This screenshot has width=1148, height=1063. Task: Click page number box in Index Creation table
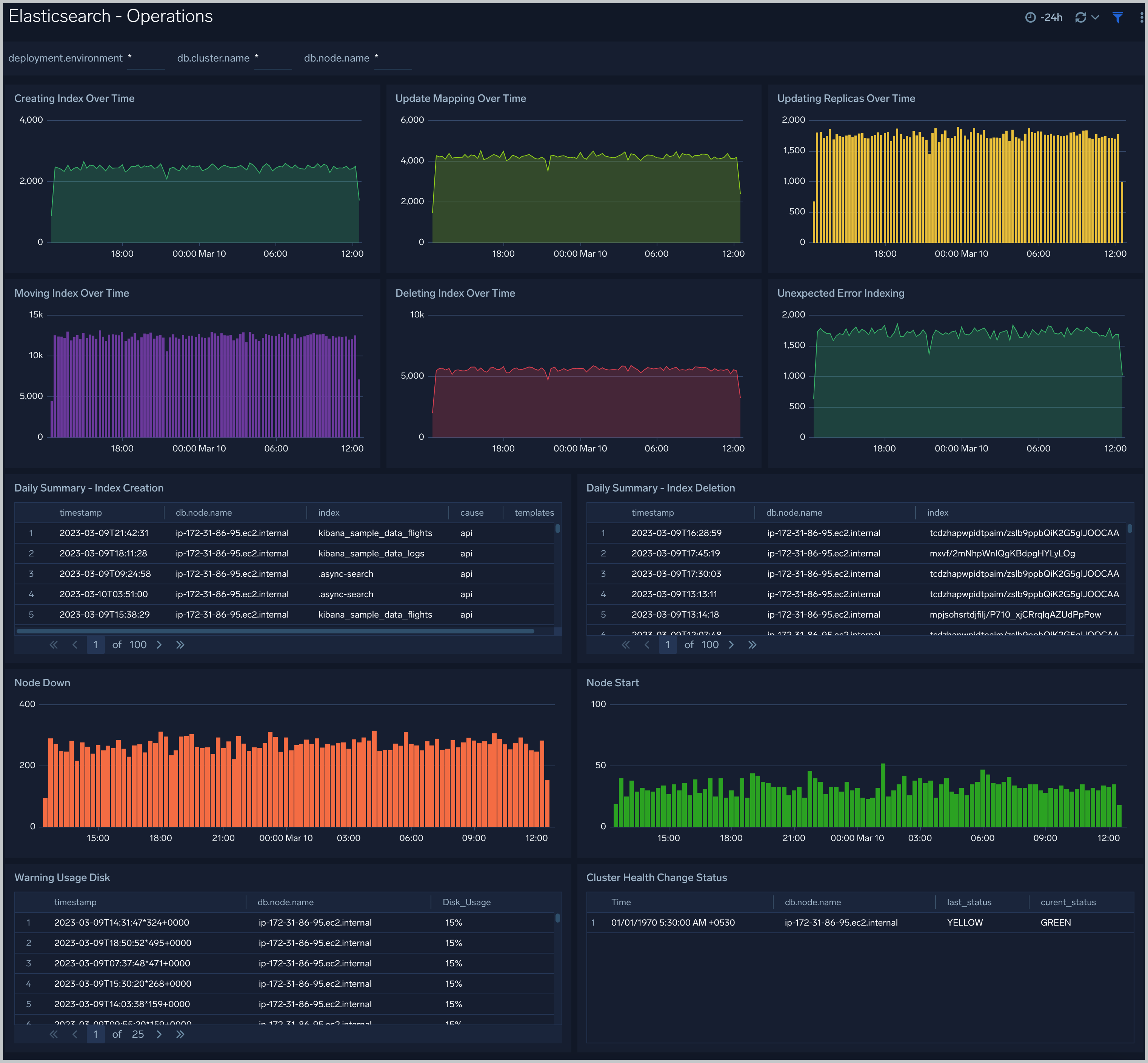[x=95, y=645]
